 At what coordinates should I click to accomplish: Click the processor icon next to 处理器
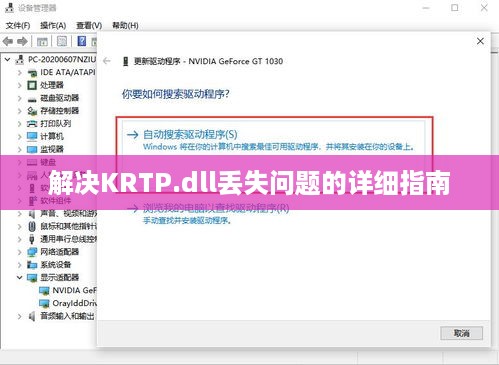(x=32, y=85)
